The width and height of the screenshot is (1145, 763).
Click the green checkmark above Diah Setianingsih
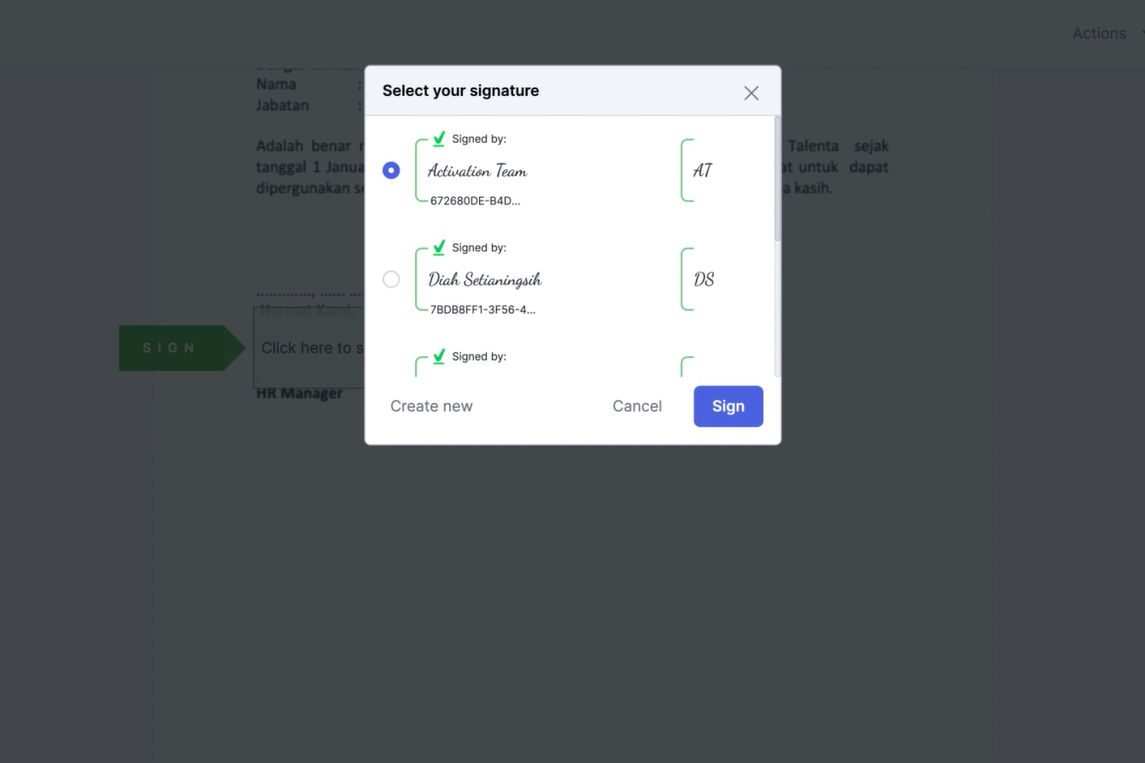[x=439, y=247]
